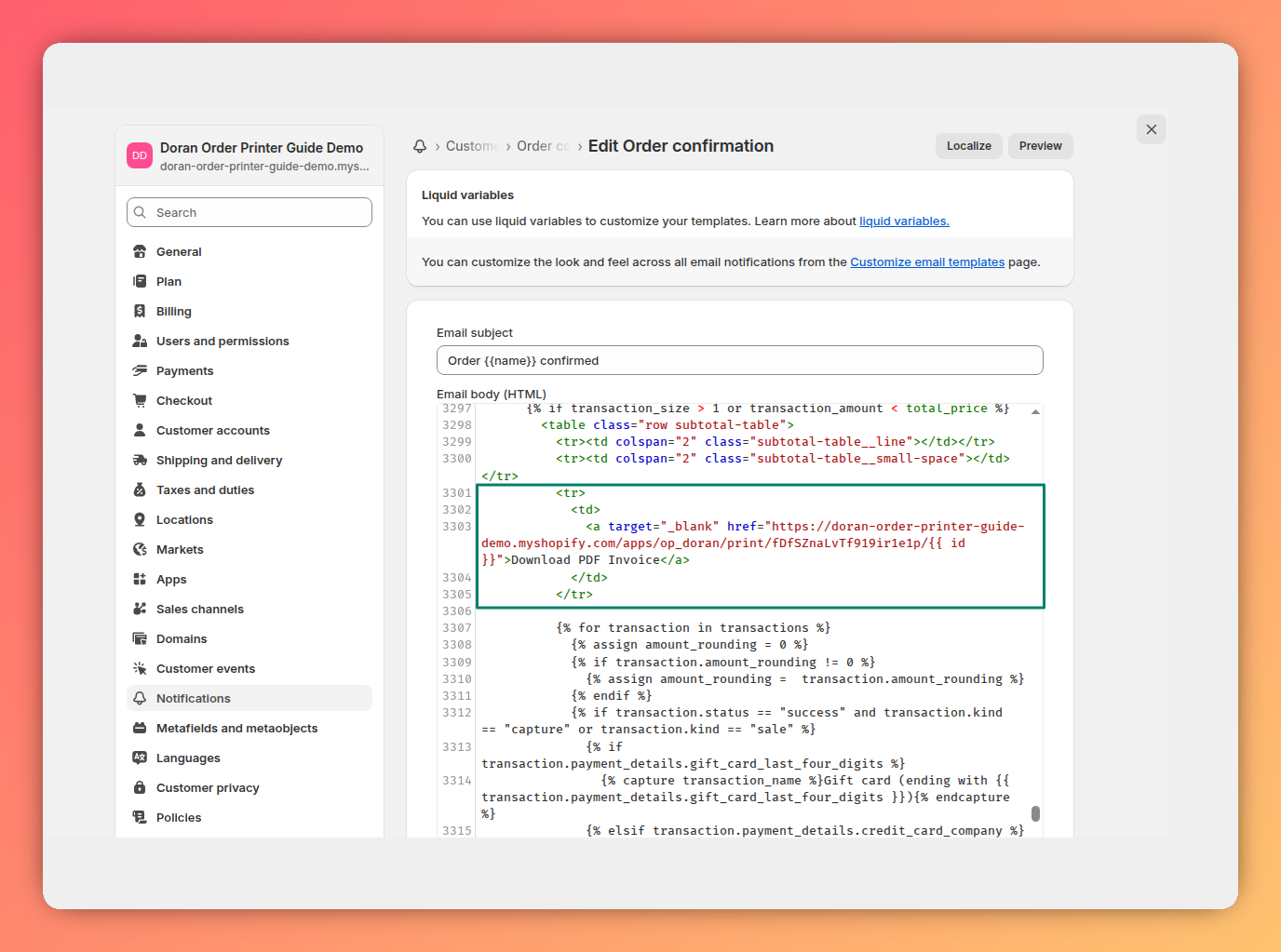The height and width of the screenshot is (952, 1281).
Task: Go to Billing settings
Action: [249, 311]
